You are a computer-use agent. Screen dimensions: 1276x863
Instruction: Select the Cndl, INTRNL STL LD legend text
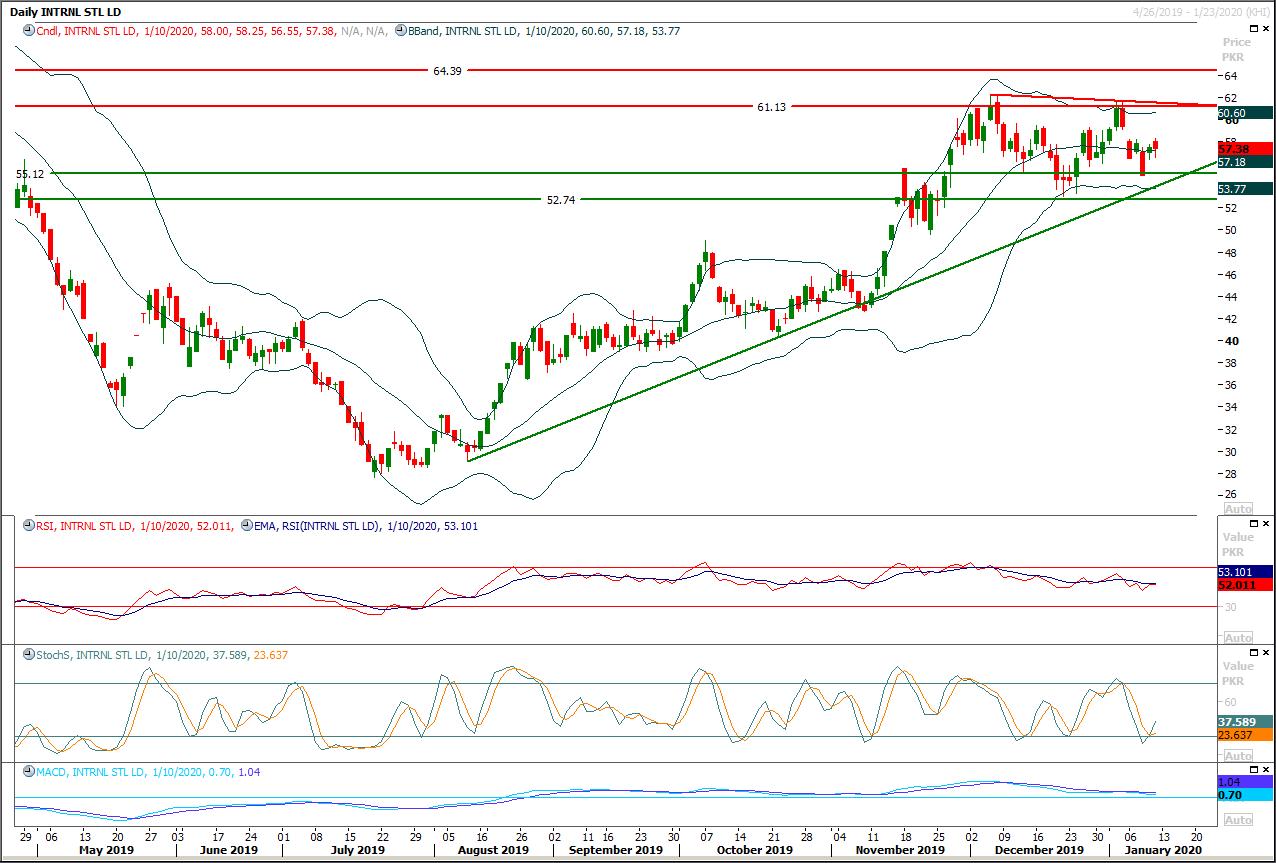(86, 32)
